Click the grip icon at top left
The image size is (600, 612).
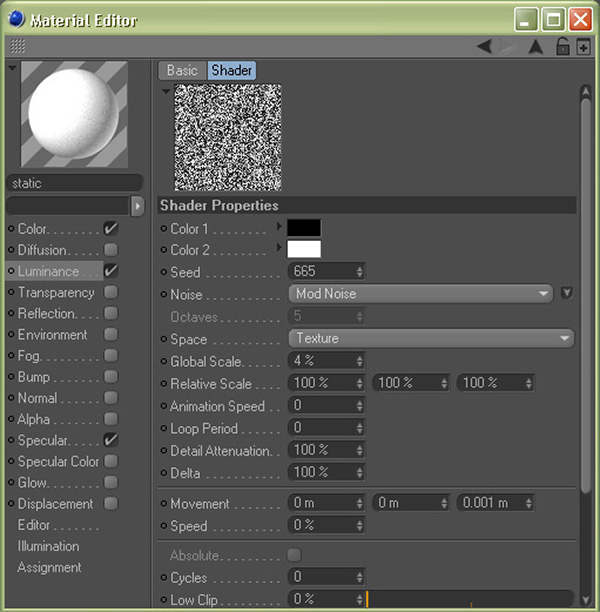(x=18, y=47)
